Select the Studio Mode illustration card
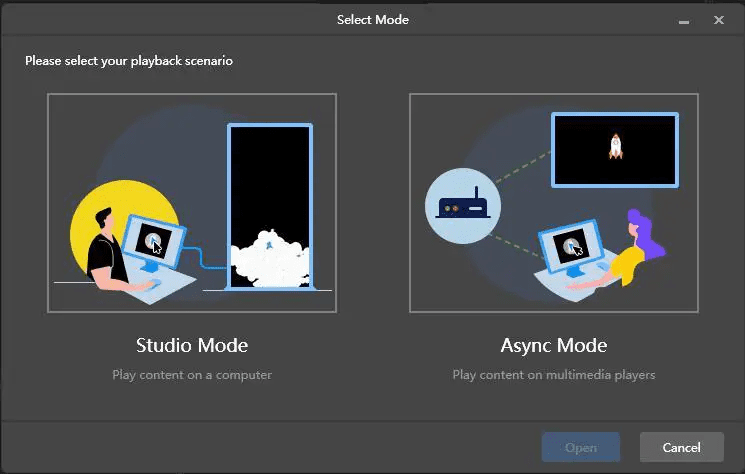745x474 pixels. coord(192,203)
